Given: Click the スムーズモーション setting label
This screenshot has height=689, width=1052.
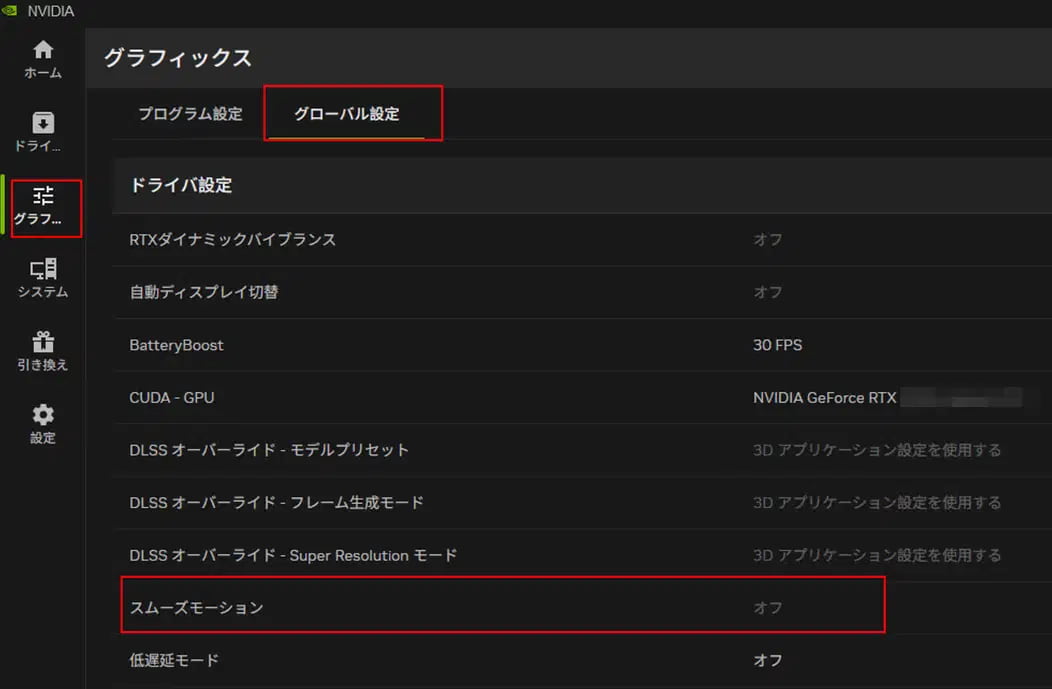Looking at the screenshot, I should pos(197,608).
